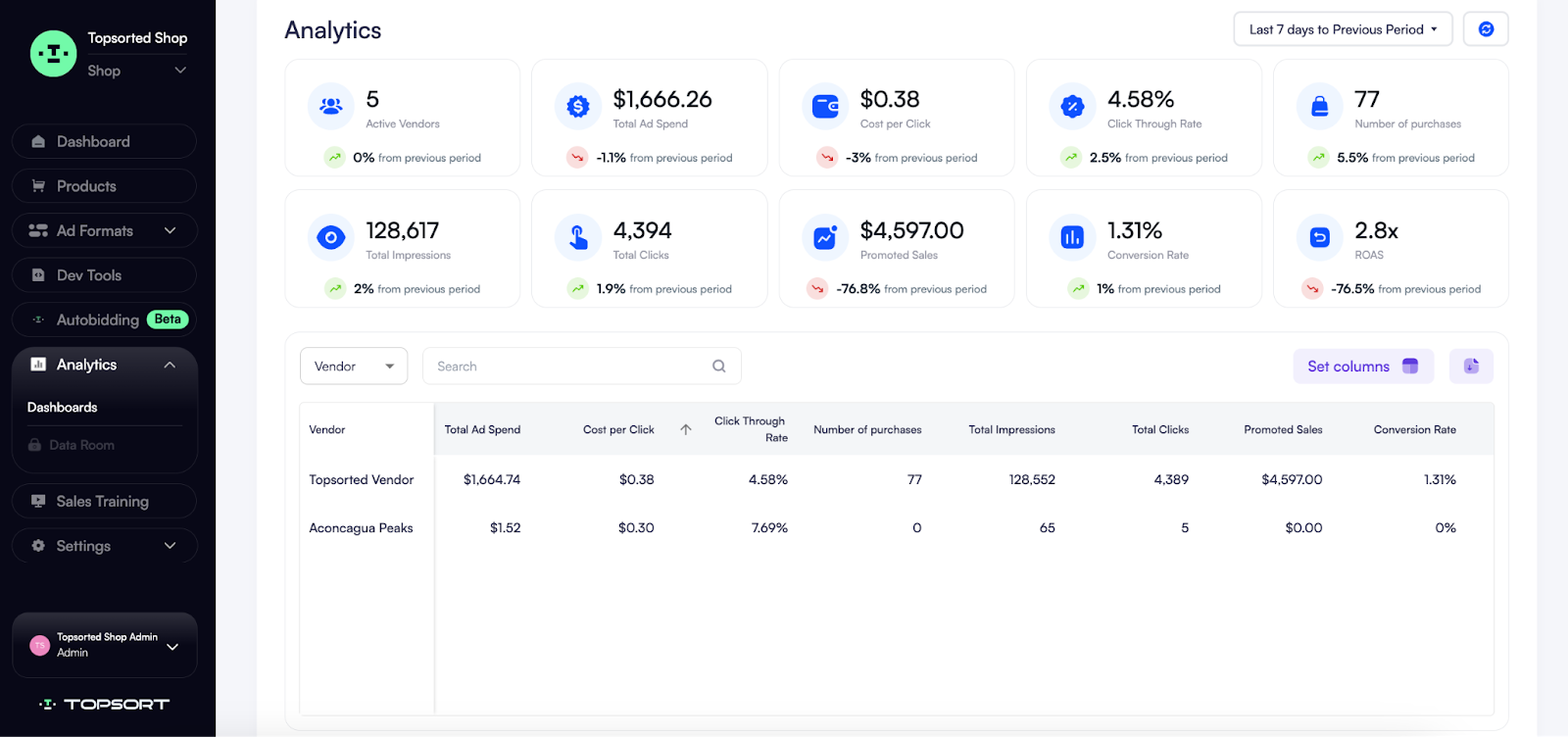Click the Analytics page heading
This screenshot has width=1568, height=737.
point(333,30)
